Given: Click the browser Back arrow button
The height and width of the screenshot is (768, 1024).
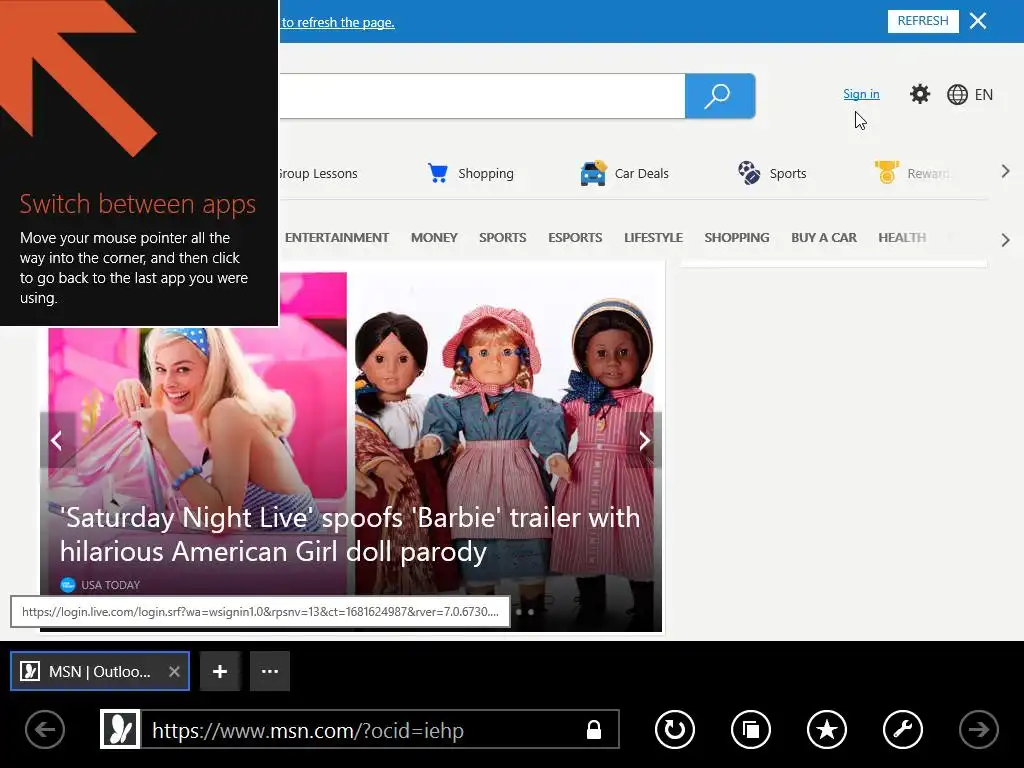Looking at the screenshot, I should 45,729.
